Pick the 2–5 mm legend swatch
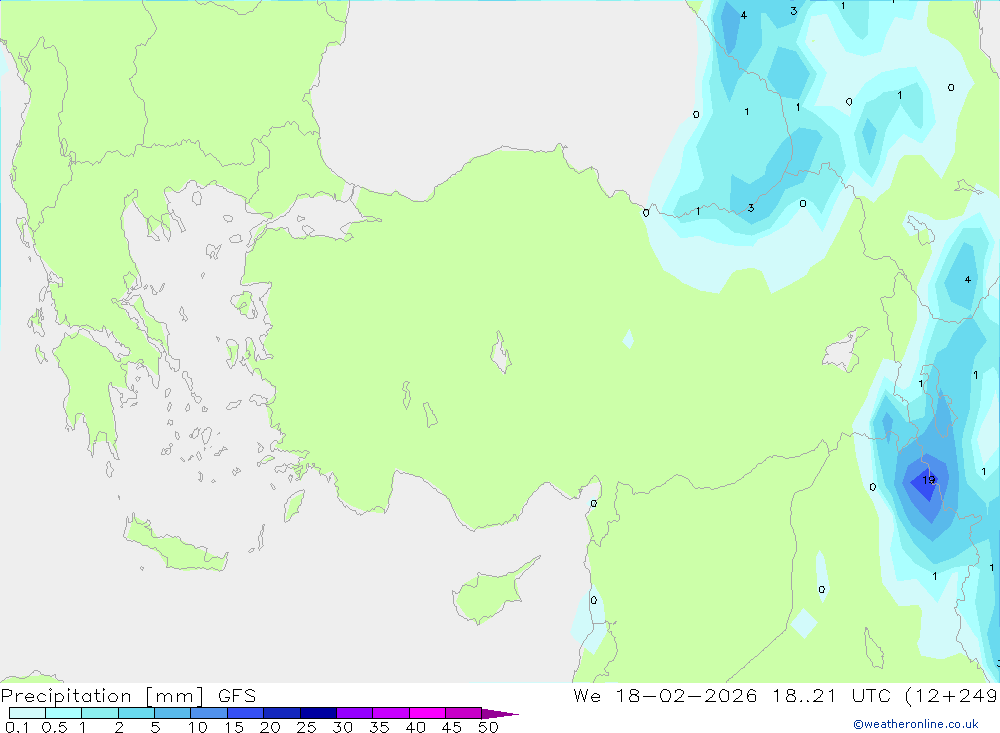The width and height of the screenshot is (1000, 733). [x=136, y=713]
